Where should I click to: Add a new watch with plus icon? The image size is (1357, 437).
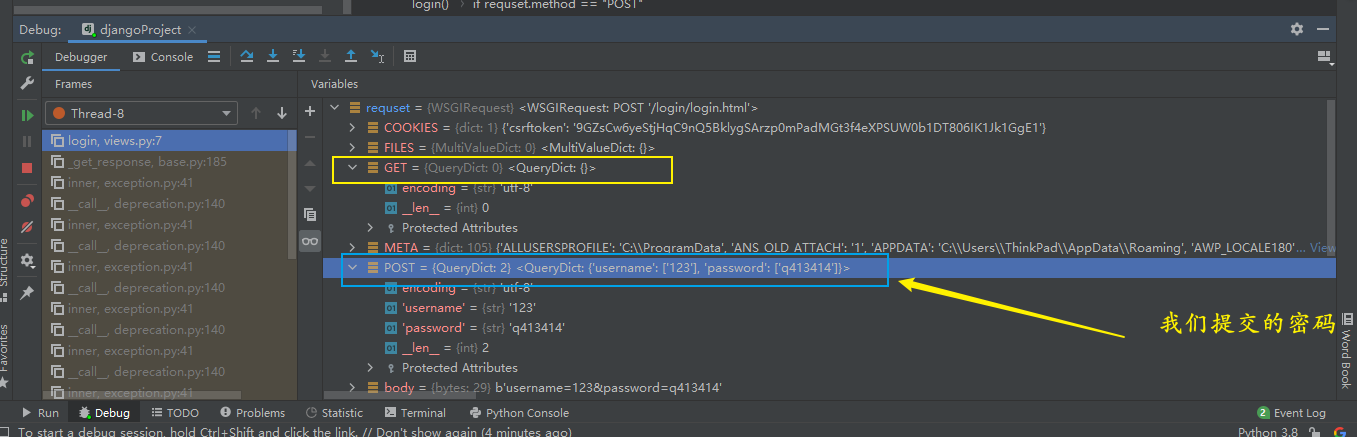coord(310,111)
